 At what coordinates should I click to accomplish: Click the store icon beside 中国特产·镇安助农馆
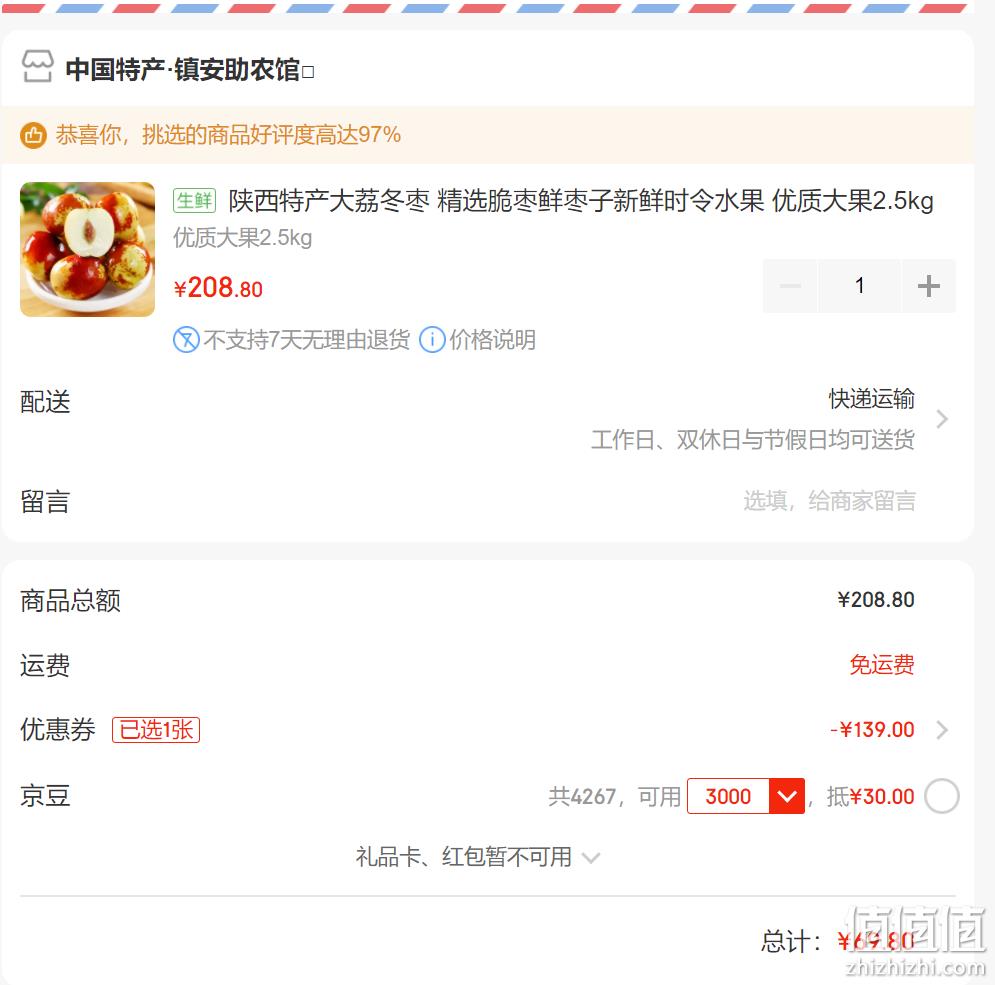37,67
